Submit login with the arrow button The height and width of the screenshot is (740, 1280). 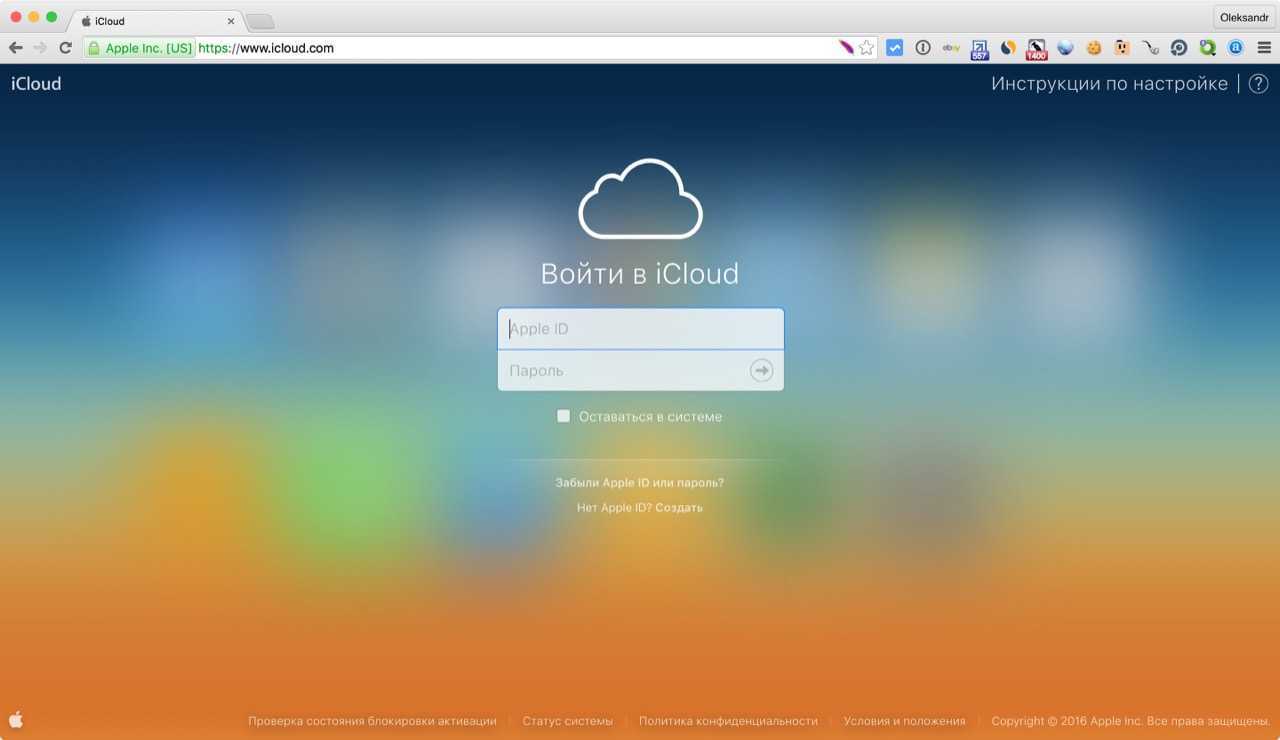click(761, 371)
